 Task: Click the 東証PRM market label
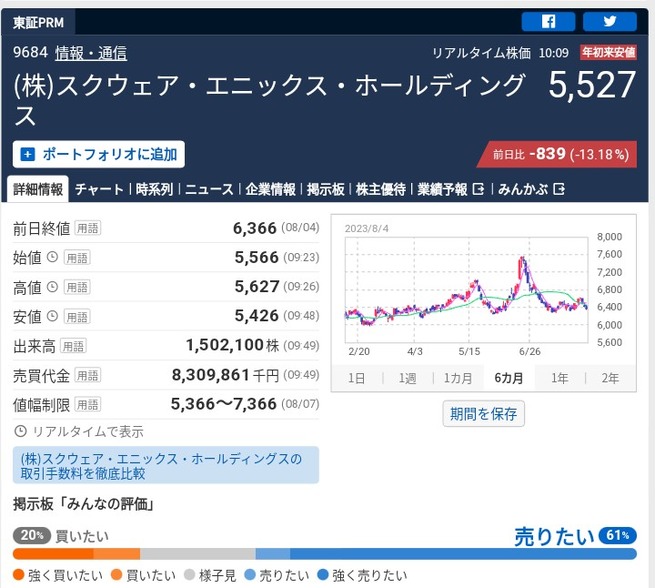pos(38,22)
